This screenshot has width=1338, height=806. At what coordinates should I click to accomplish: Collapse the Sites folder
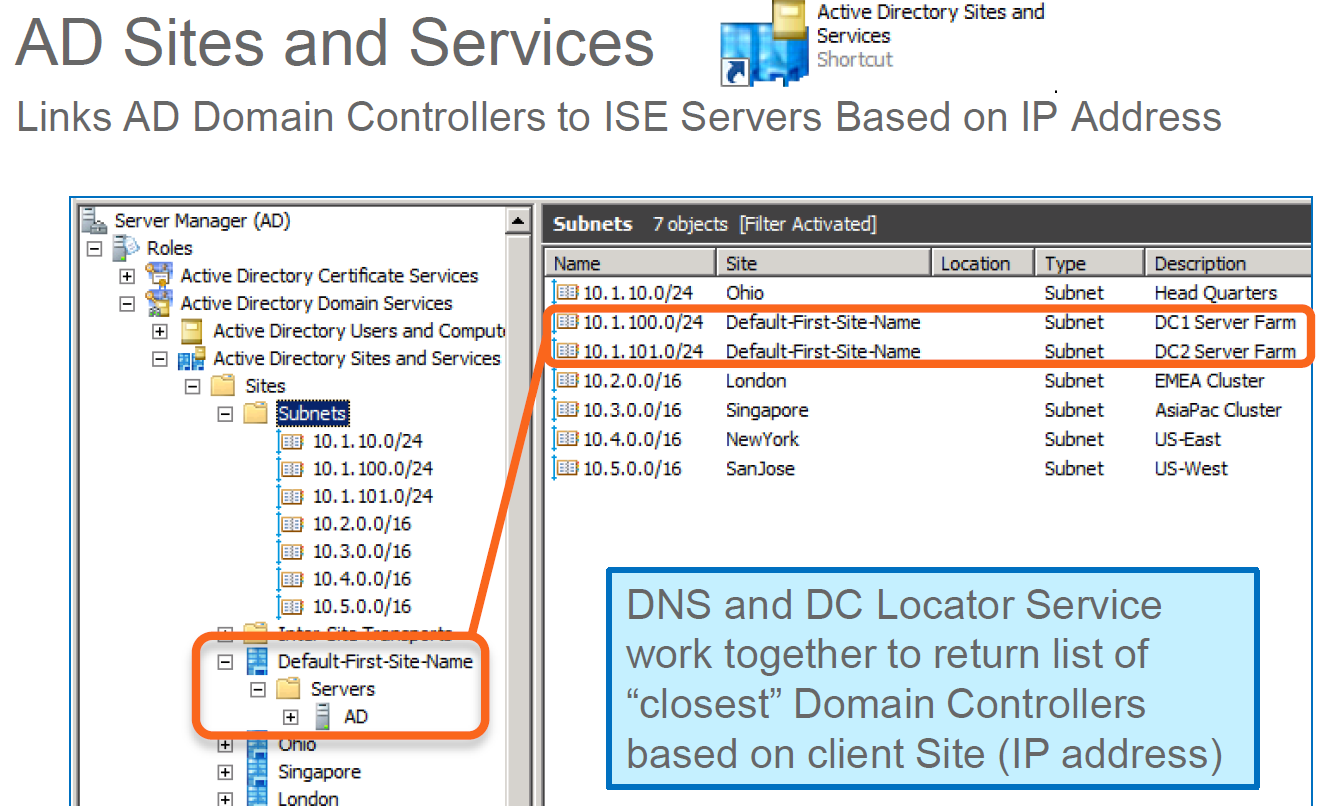click(192, 386)
